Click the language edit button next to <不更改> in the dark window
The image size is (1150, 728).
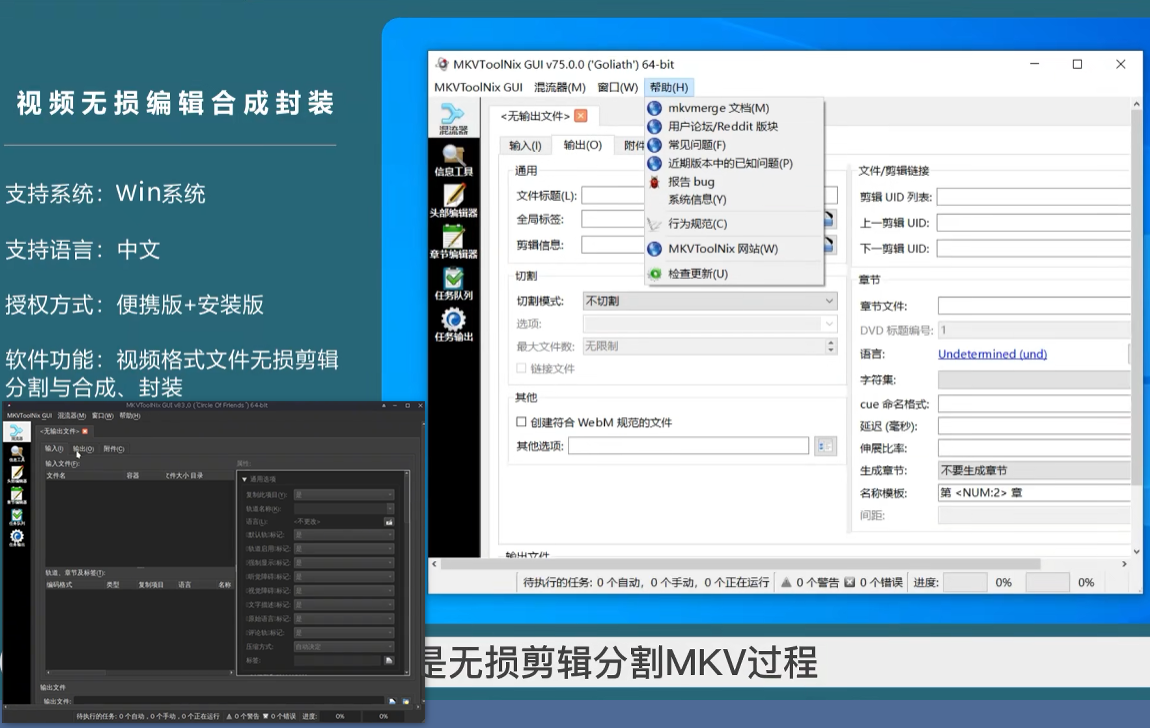[389, 522]
